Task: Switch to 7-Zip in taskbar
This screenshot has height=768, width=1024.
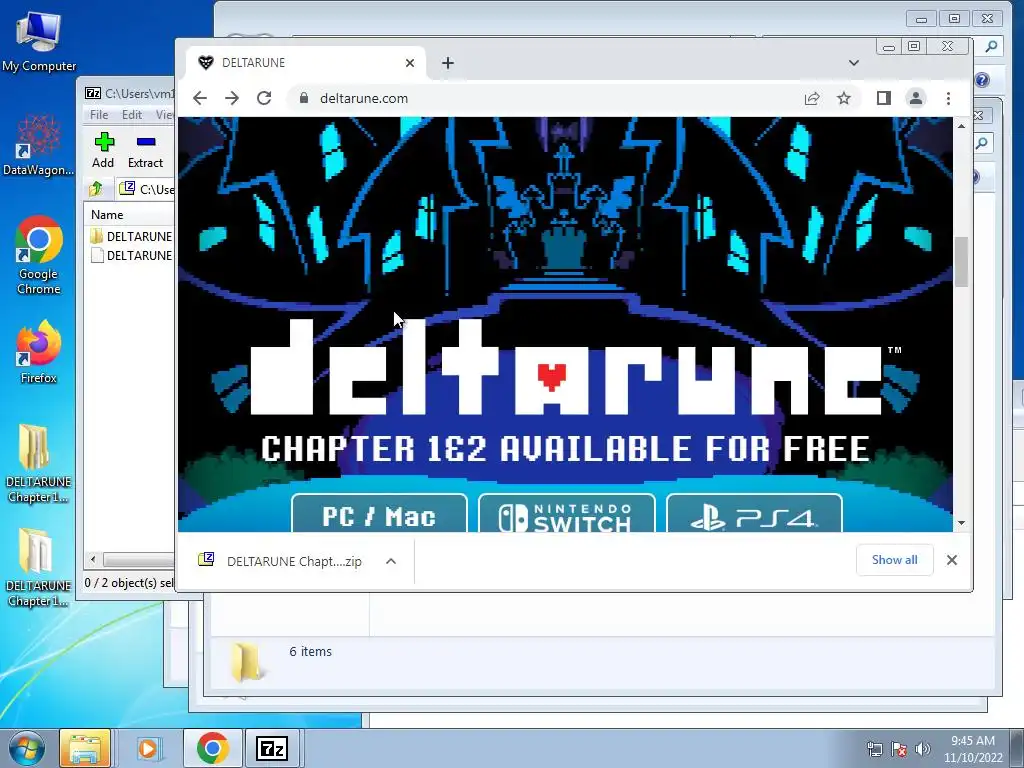Action: (x=272, y=748)
